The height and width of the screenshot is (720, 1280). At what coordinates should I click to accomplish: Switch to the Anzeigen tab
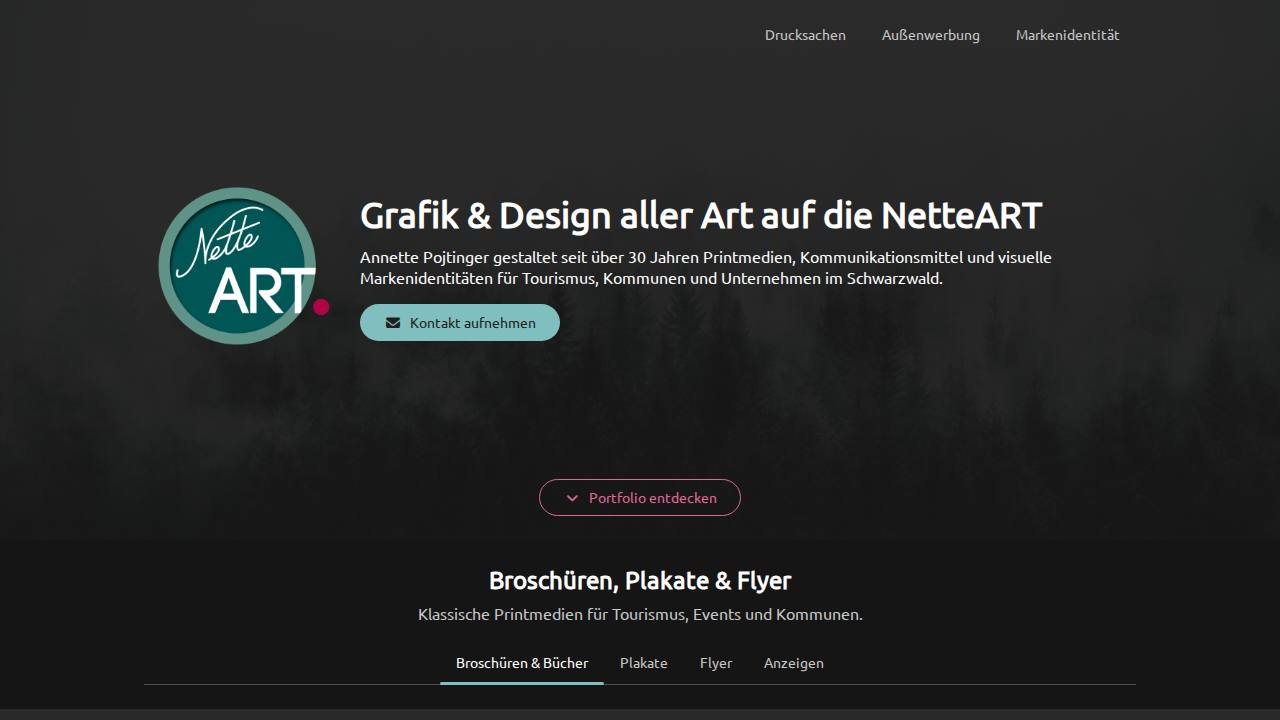click(794, 663)
